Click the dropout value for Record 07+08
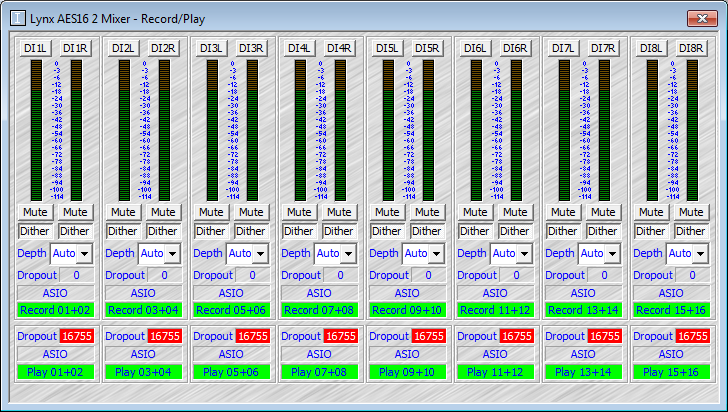 (340, 275)
